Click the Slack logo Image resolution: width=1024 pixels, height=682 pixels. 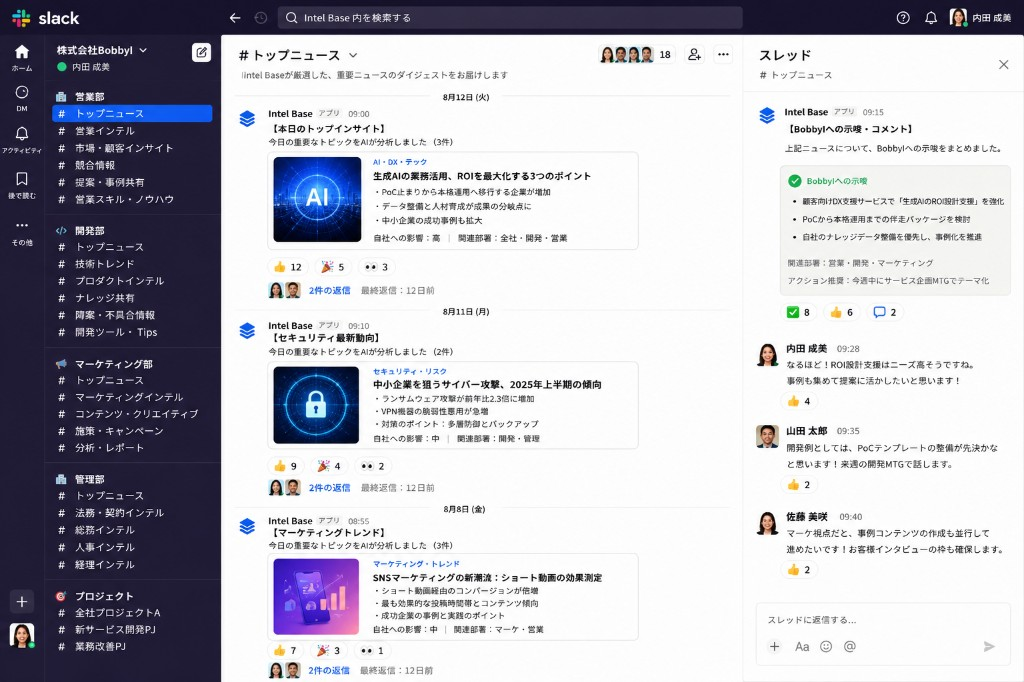46,18
